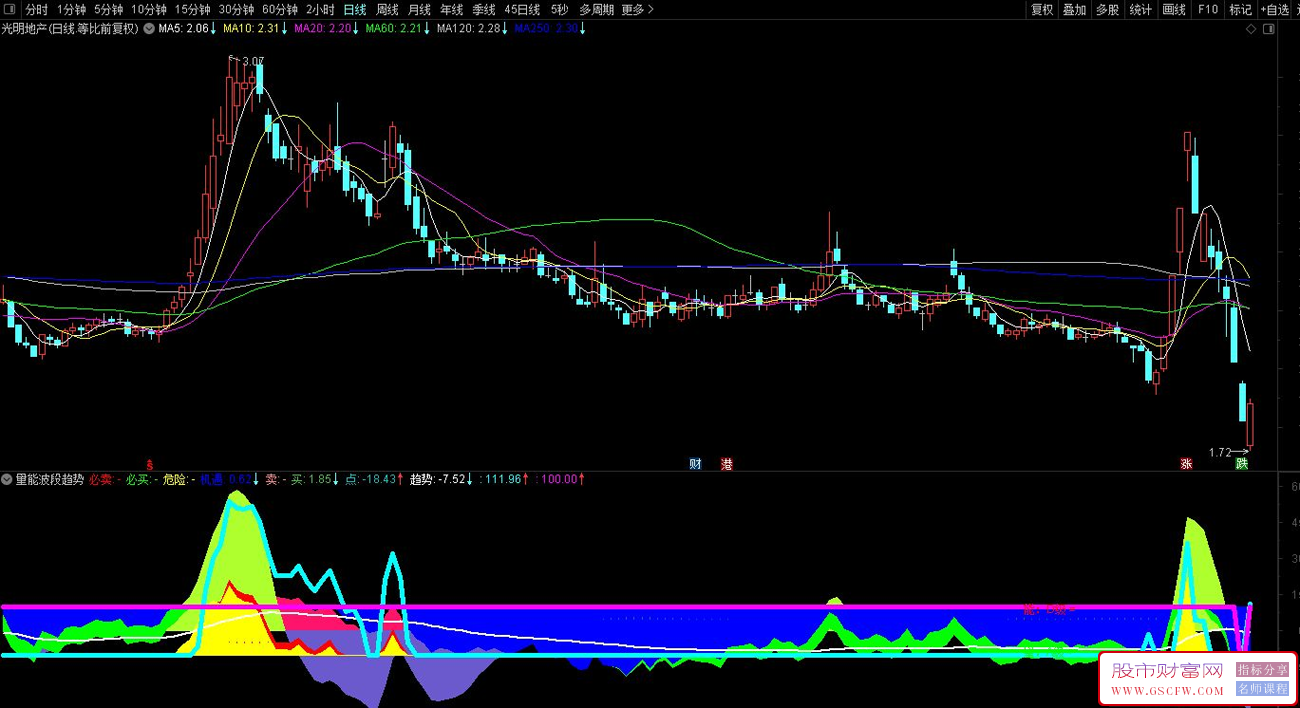The height and width of the screenshot is (708, 1300).
Task: Click the 1.72 low price label
Action: [x=1220, y=452]
